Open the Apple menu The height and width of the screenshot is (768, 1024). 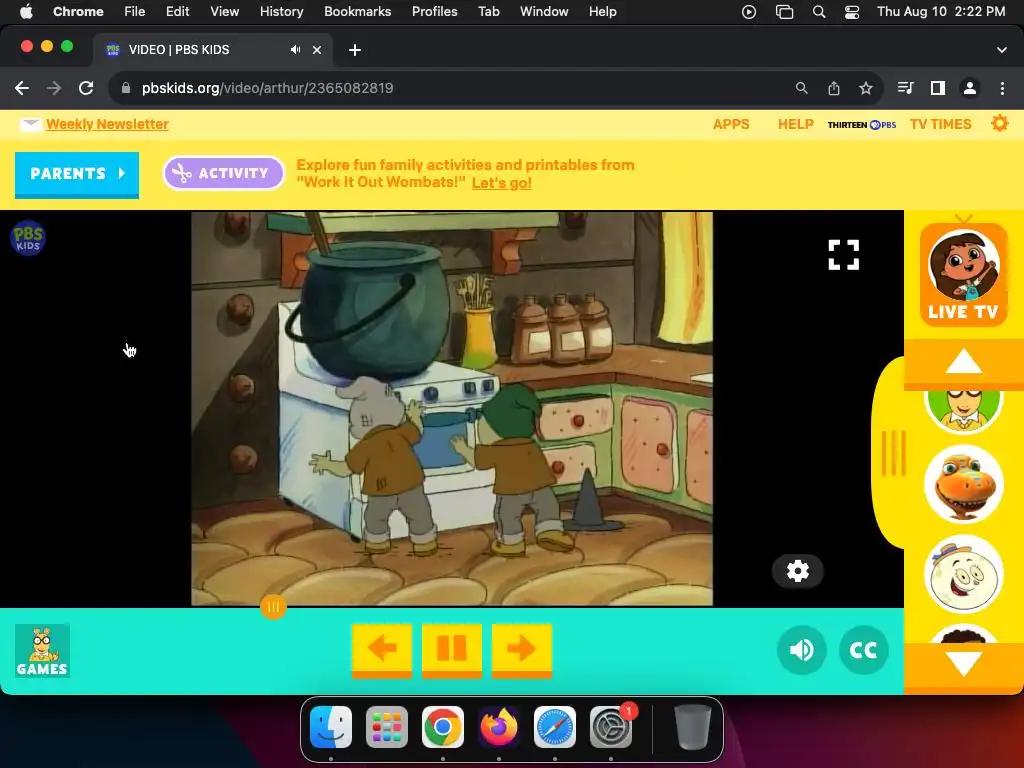click(x=26, y=11)
